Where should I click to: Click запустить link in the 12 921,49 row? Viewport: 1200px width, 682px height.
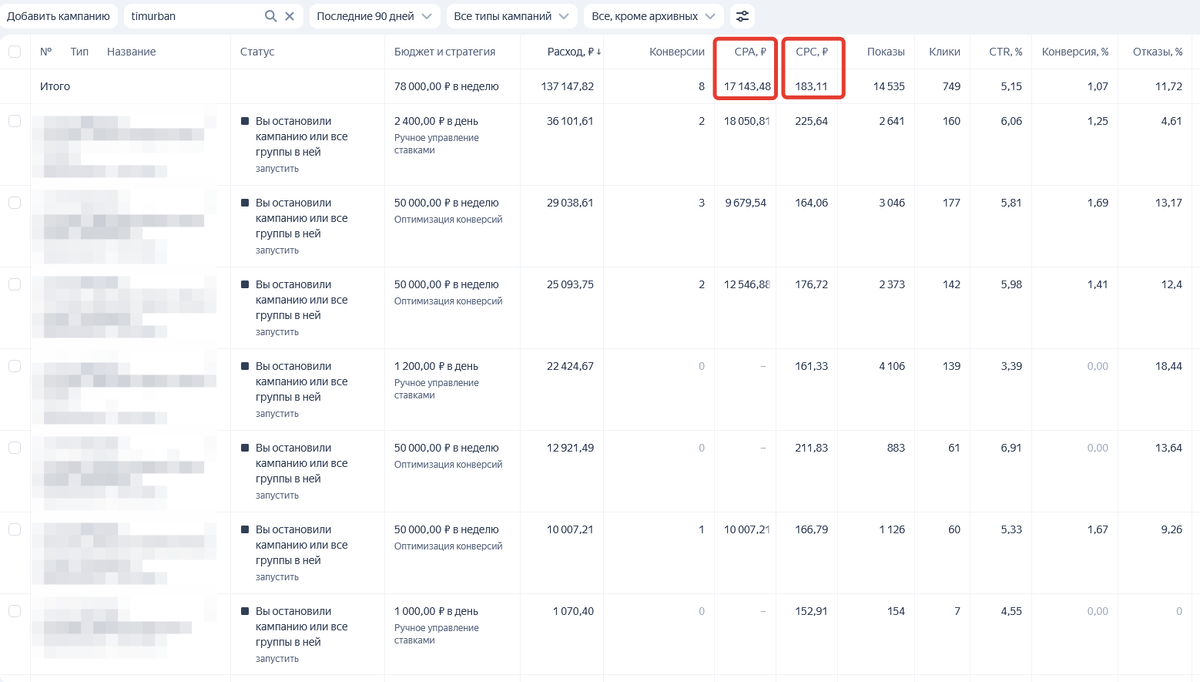[277, 496]
